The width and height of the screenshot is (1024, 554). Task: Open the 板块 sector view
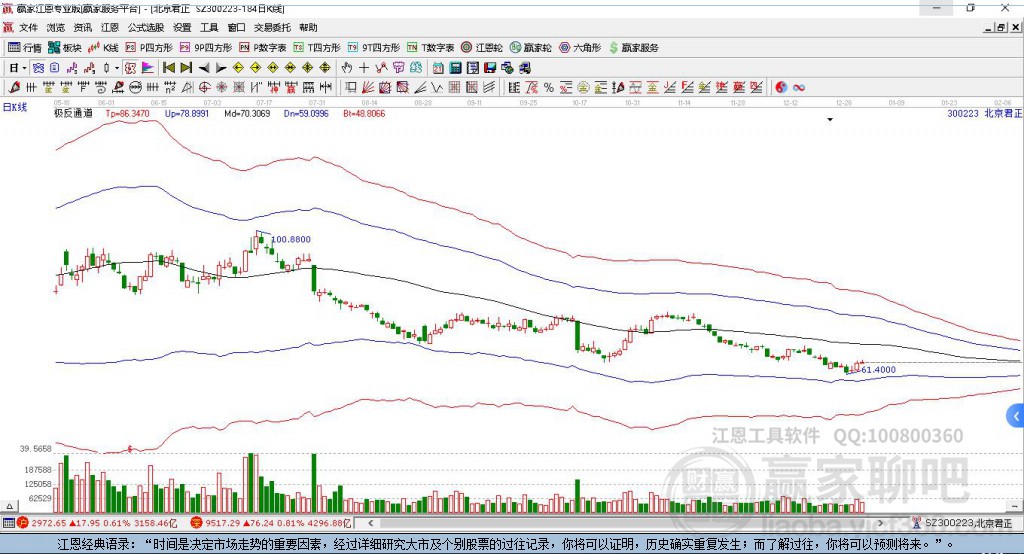(65, 48)
